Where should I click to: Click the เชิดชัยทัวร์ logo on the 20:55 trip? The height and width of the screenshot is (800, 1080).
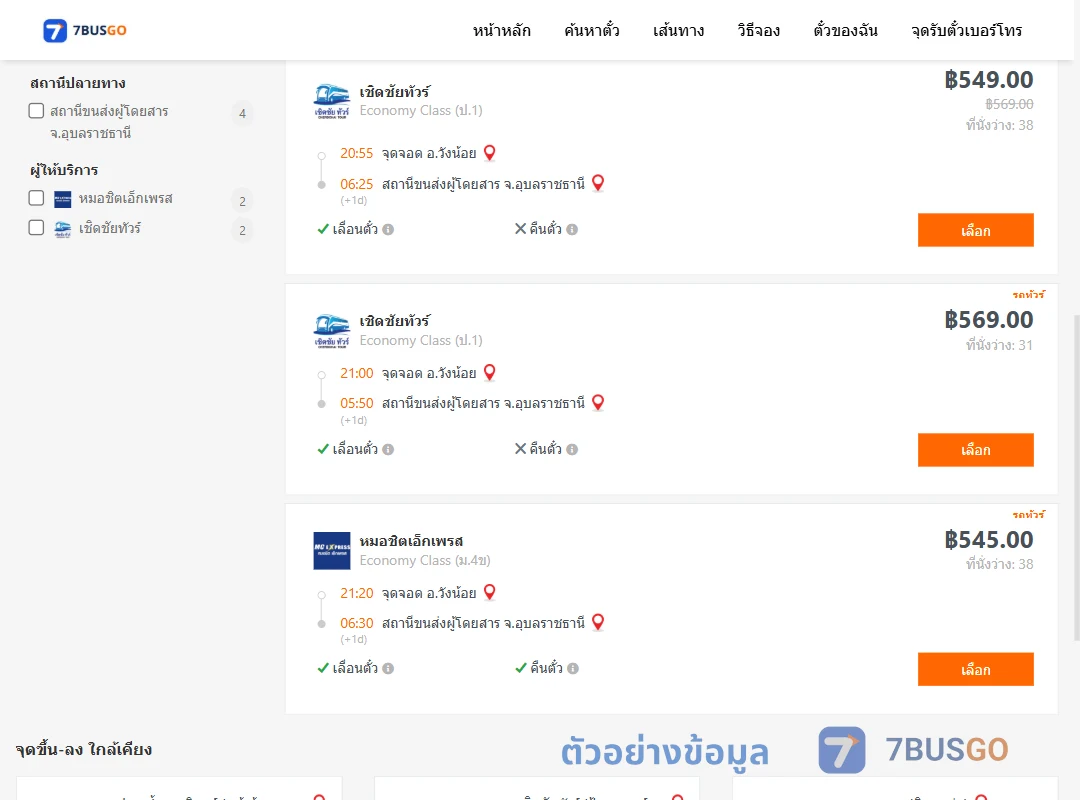(x=331, y=101)
